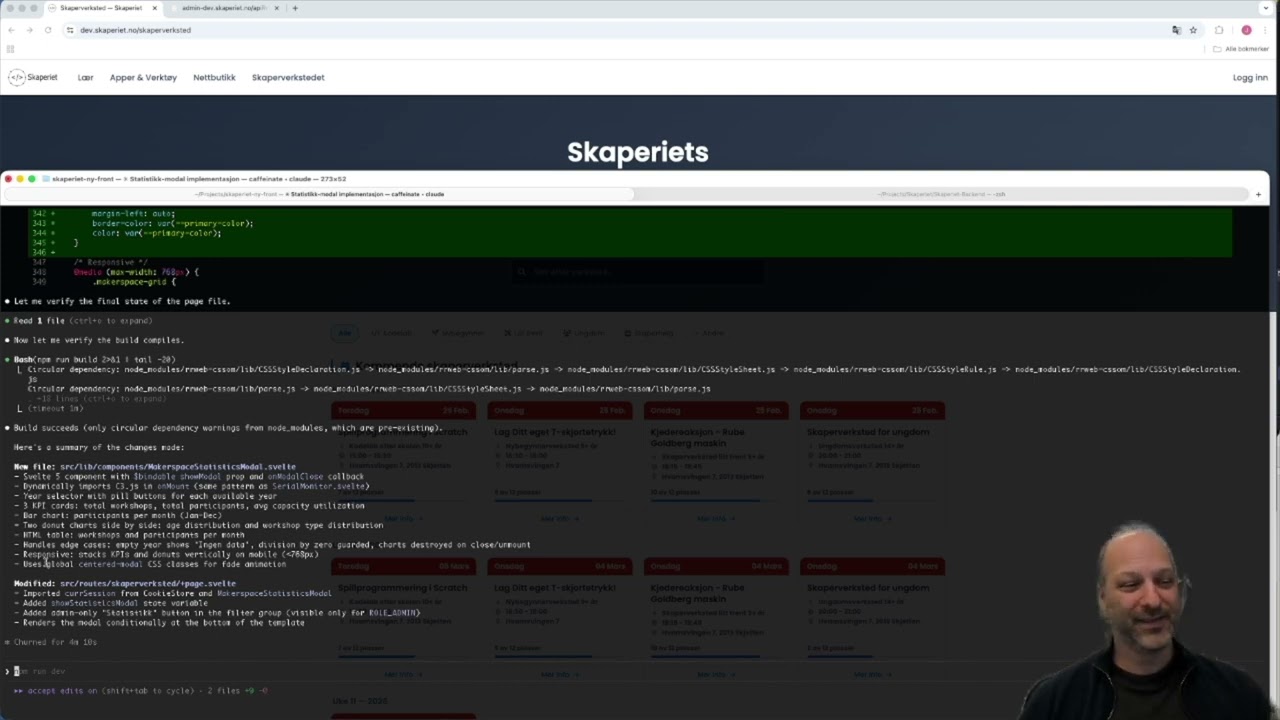Reload the dev.skaperiet.no page
The height and width of the screenshot is (720, 1280).
point(47,30)
